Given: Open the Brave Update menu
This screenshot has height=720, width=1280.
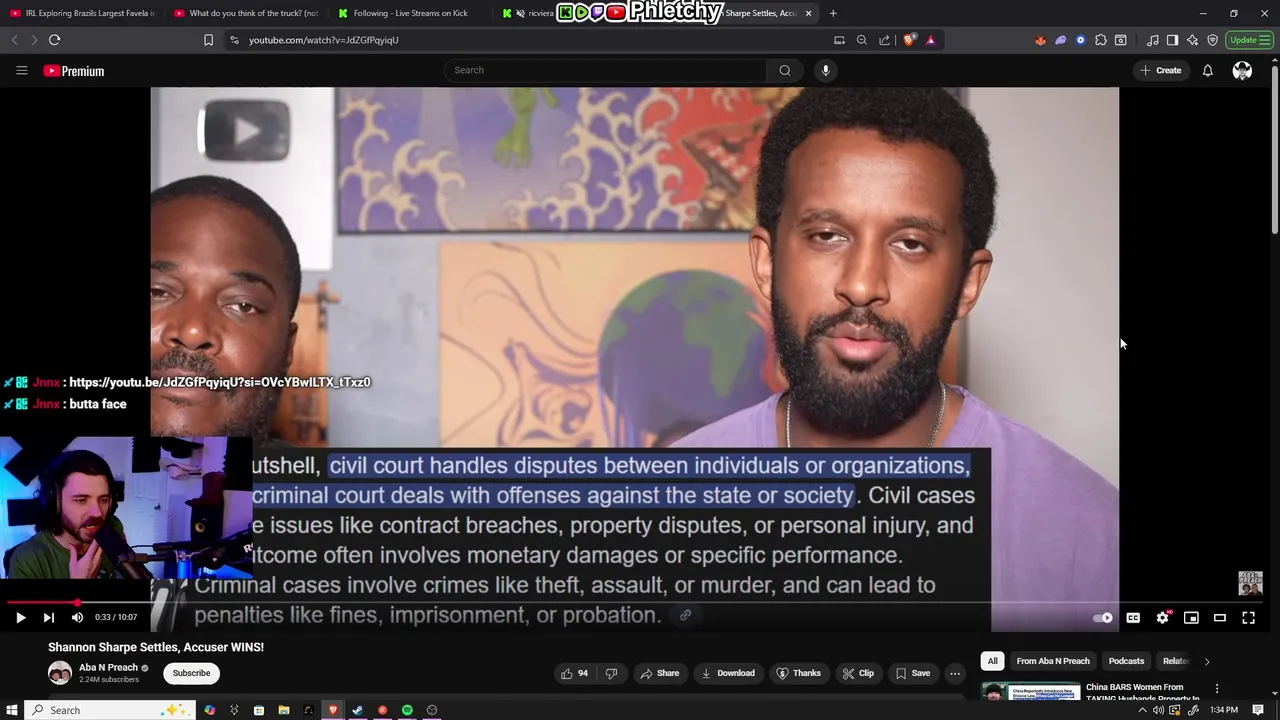Looking at the screenshot, I should click(1249, 40).
